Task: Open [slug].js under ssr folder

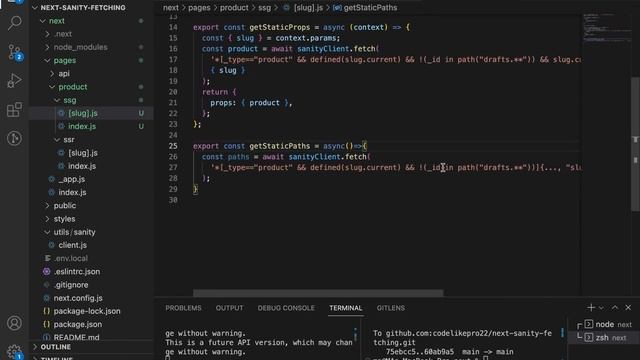Action: [x=83, y=153]
